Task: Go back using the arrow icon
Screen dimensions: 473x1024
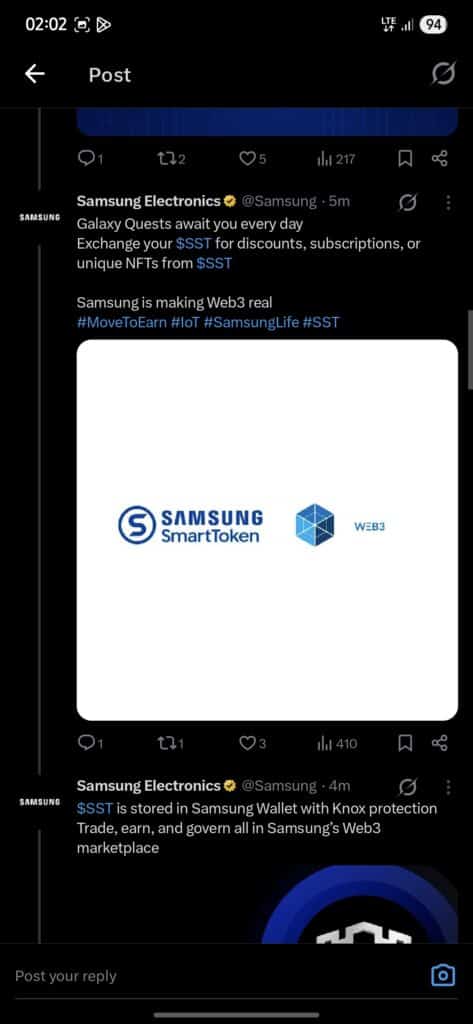Action: (x=35, y=74)
